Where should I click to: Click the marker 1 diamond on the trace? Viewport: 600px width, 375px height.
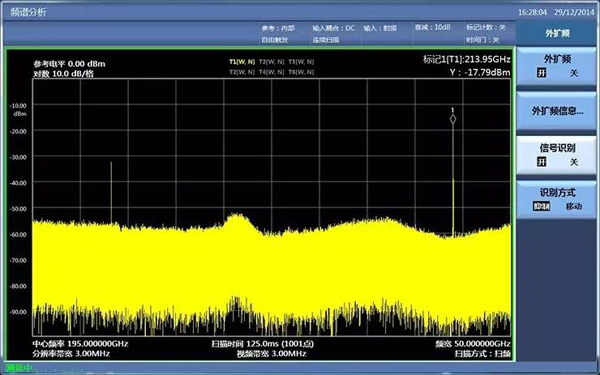tap(453, 119)
